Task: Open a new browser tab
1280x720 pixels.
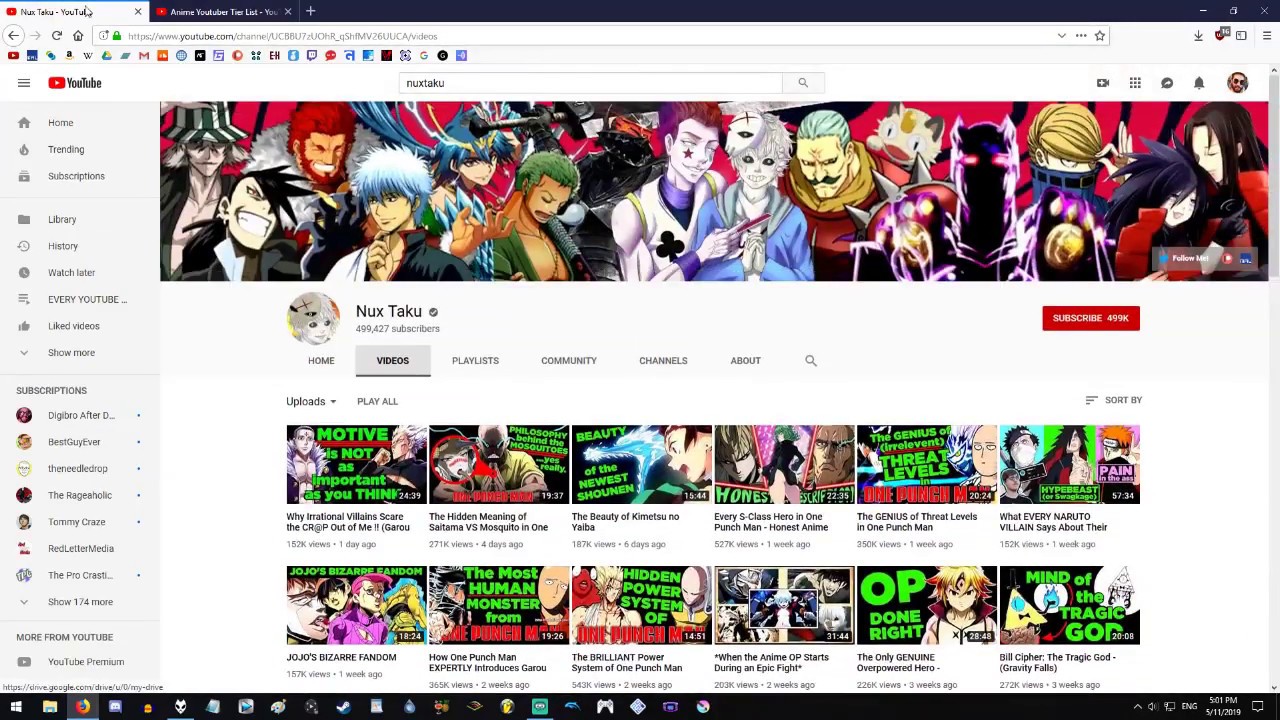Action: coord(310,11)
